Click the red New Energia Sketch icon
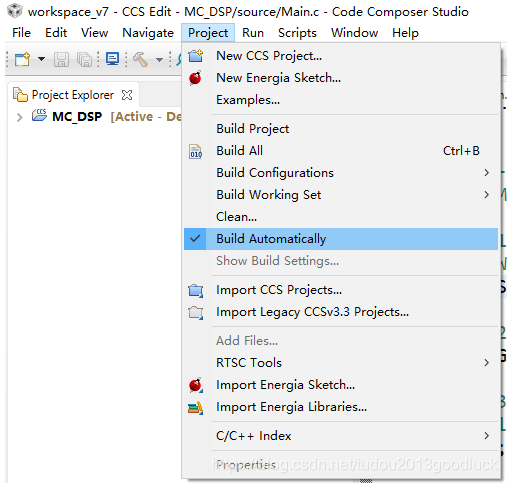Viewport: 507px width, 483px height. (195, 78)
